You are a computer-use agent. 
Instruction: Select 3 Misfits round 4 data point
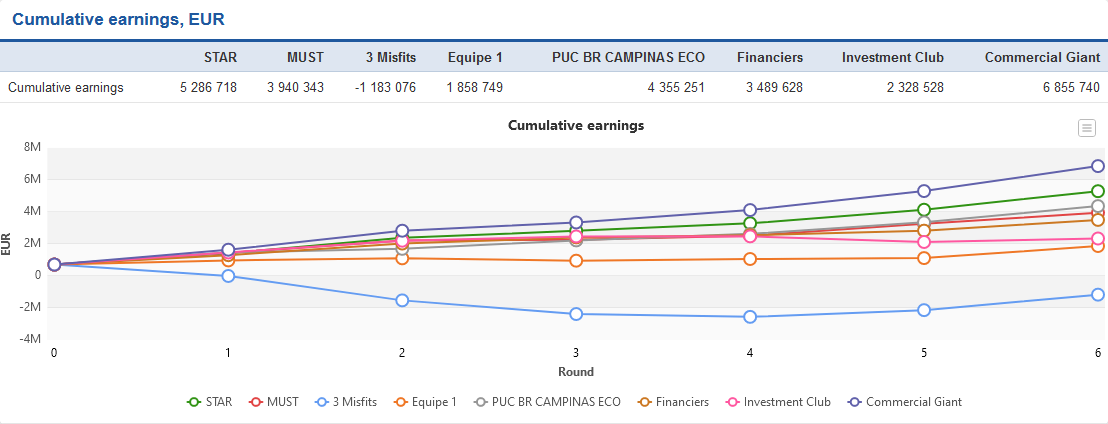tap(750, 317)
